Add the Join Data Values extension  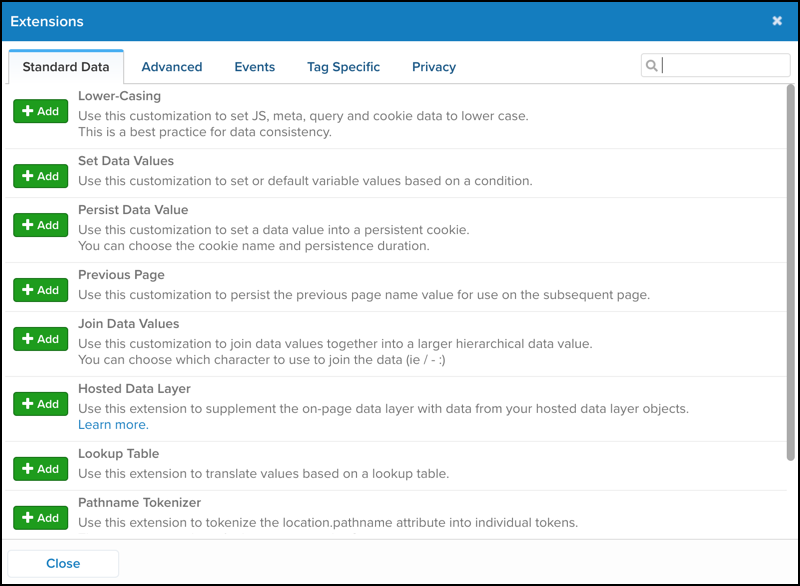pos(40,339)
